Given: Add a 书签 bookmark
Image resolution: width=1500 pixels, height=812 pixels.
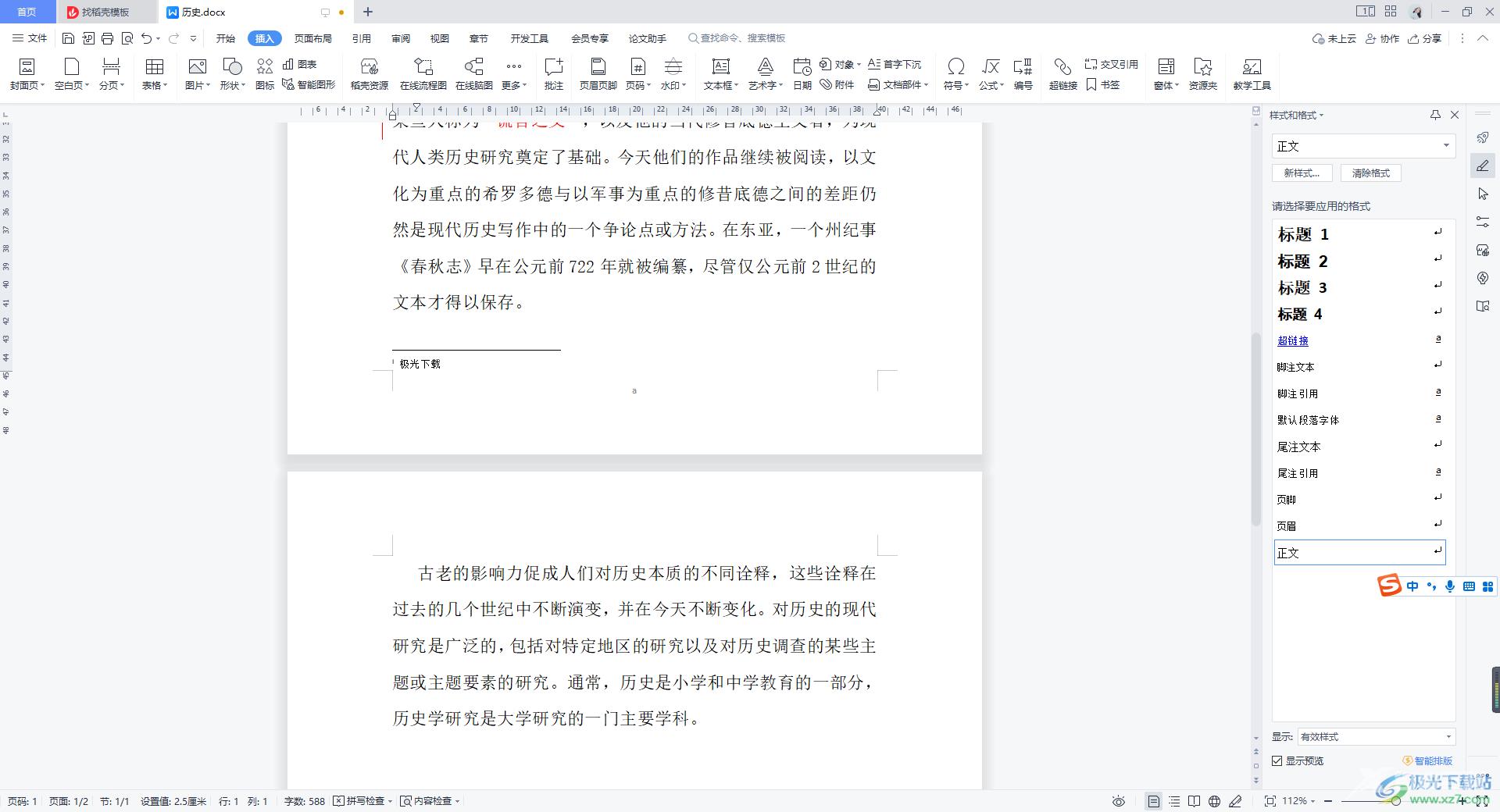Looking at the screenshot, I should 1103,84.
